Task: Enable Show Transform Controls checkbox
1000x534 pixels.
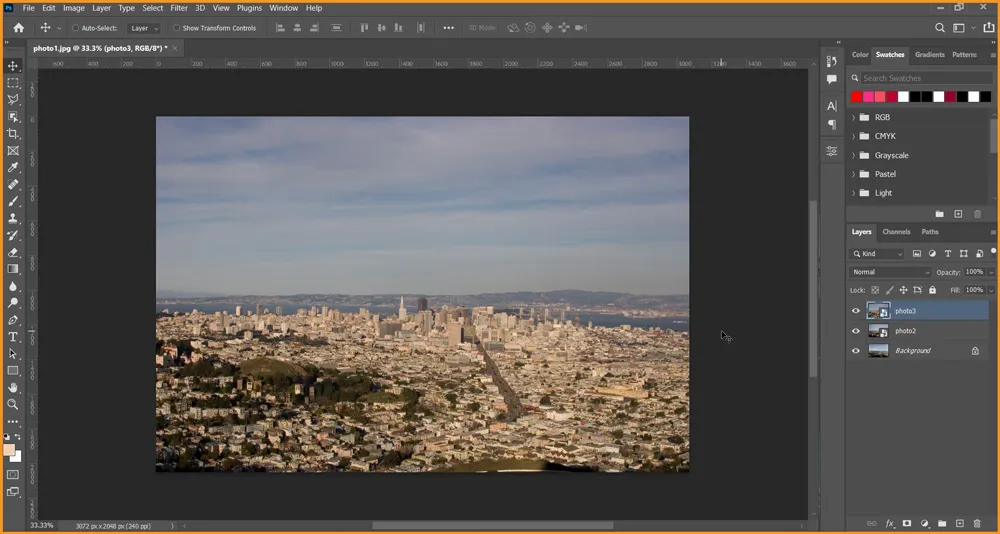Action: point(177,28)
